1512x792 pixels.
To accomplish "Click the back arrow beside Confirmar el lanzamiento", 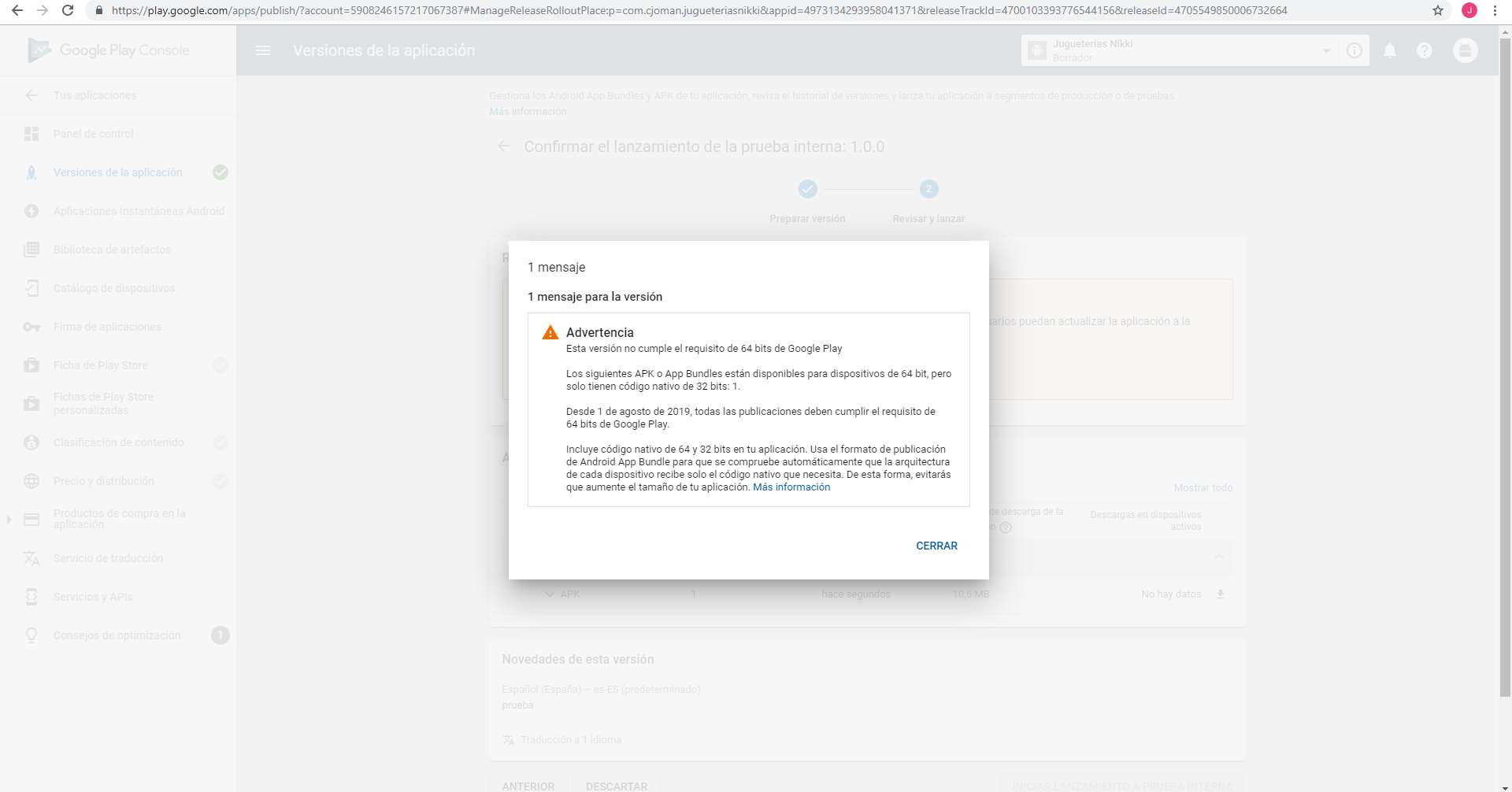I will pos(504,146).
